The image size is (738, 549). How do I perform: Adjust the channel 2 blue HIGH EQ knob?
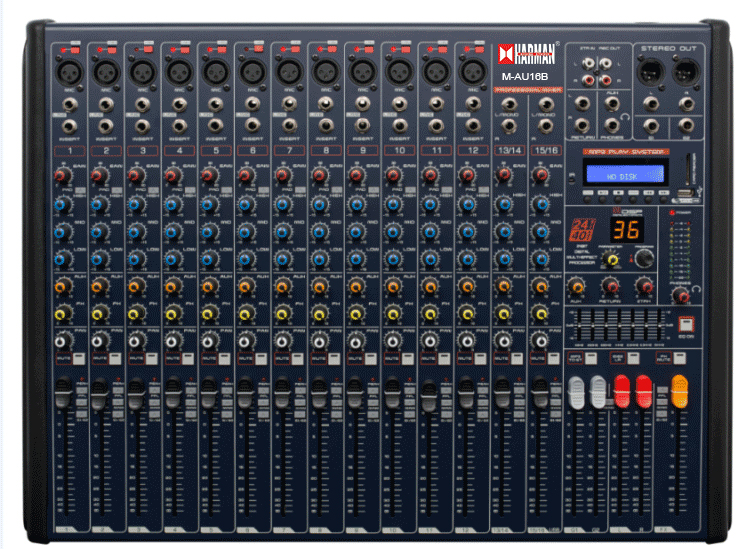click(98, 204)
